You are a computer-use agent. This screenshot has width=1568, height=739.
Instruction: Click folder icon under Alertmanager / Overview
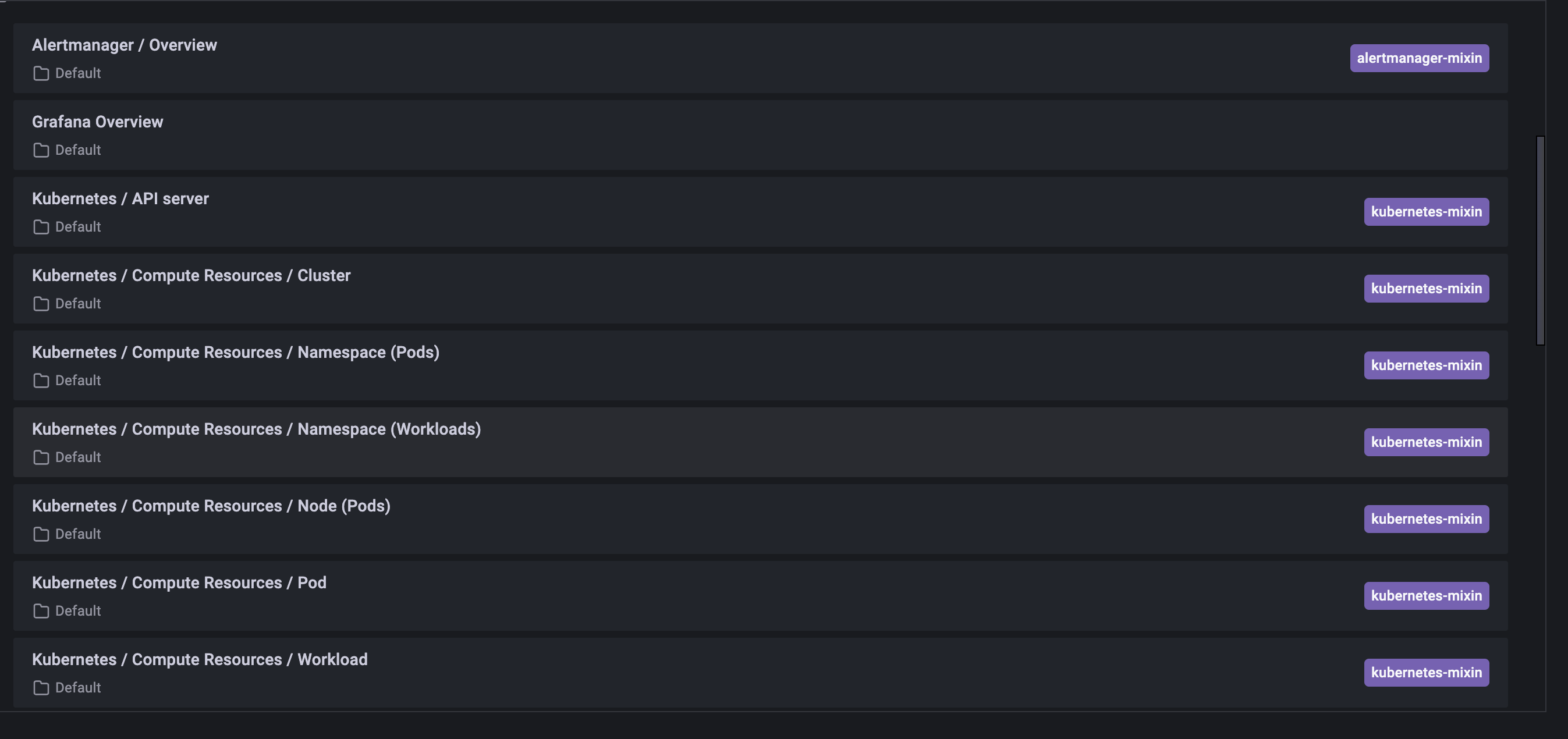click(x=41, y=74)
